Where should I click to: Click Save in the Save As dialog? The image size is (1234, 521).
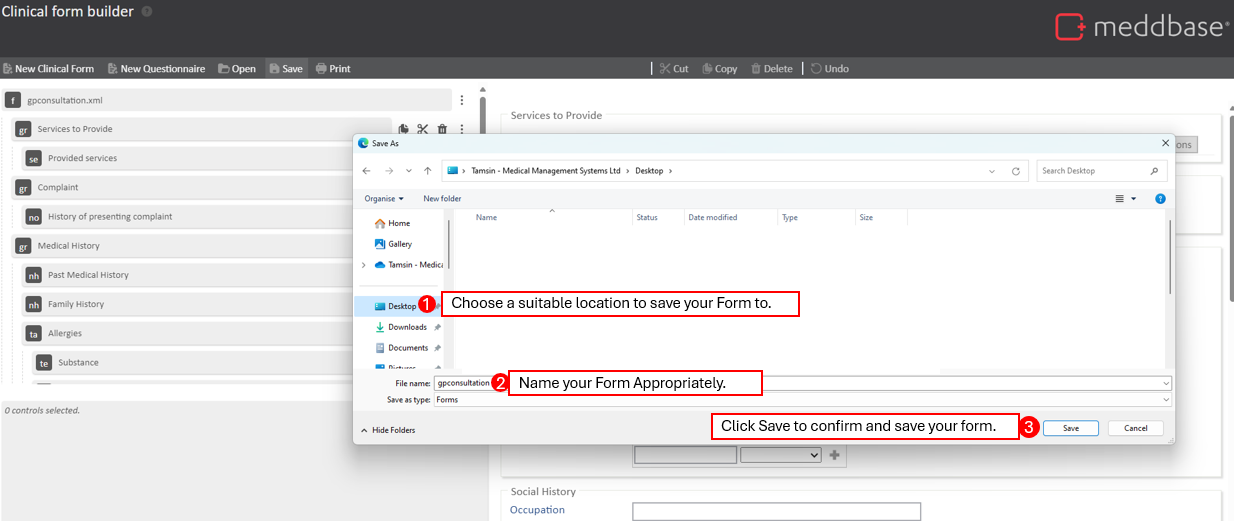(1070, 428)
